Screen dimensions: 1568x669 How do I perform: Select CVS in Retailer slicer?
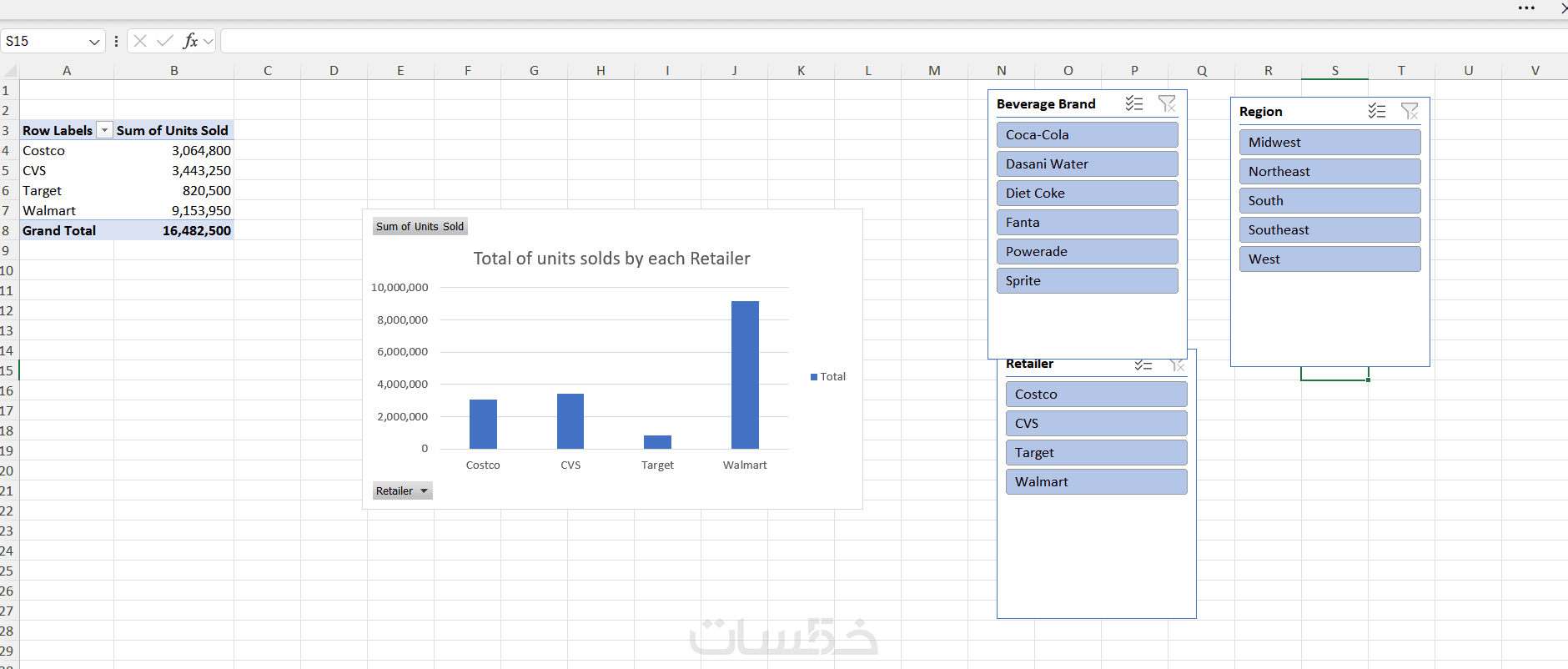(x=1096, y=423)
